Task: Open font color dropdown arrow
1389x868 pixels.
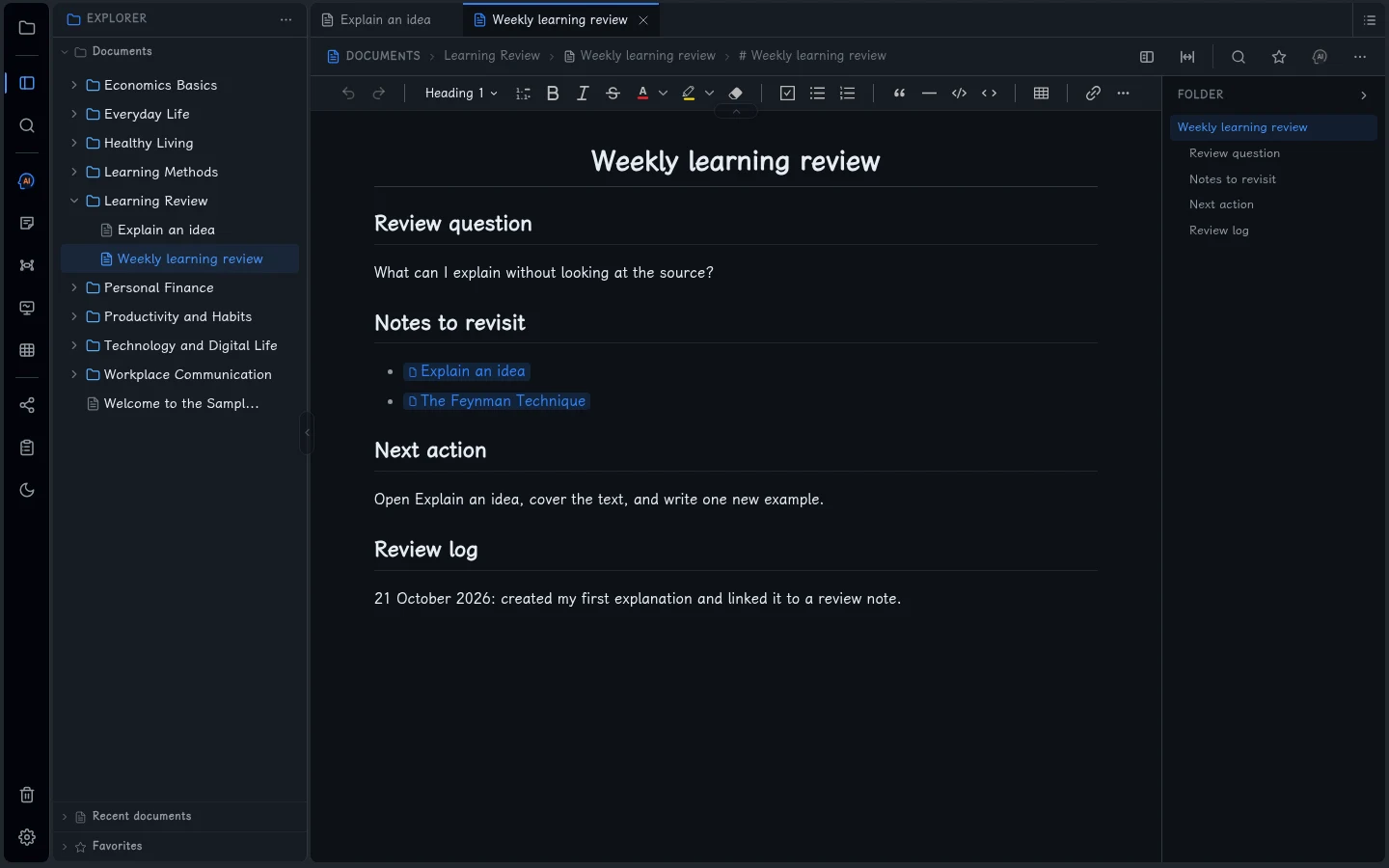Action: [664, 94]
